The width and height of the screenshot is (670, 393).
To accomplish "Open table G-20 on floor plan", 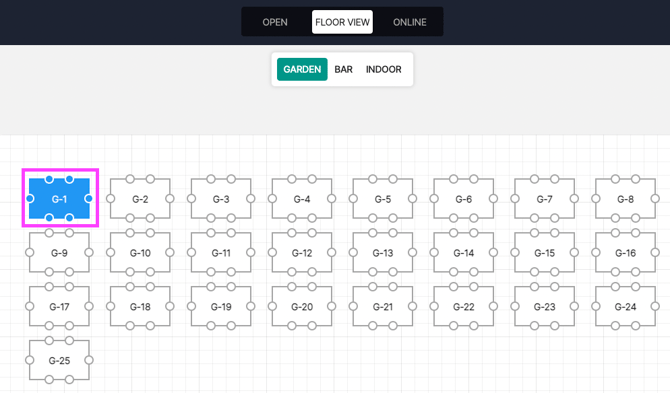I will (x=302, y=306).
